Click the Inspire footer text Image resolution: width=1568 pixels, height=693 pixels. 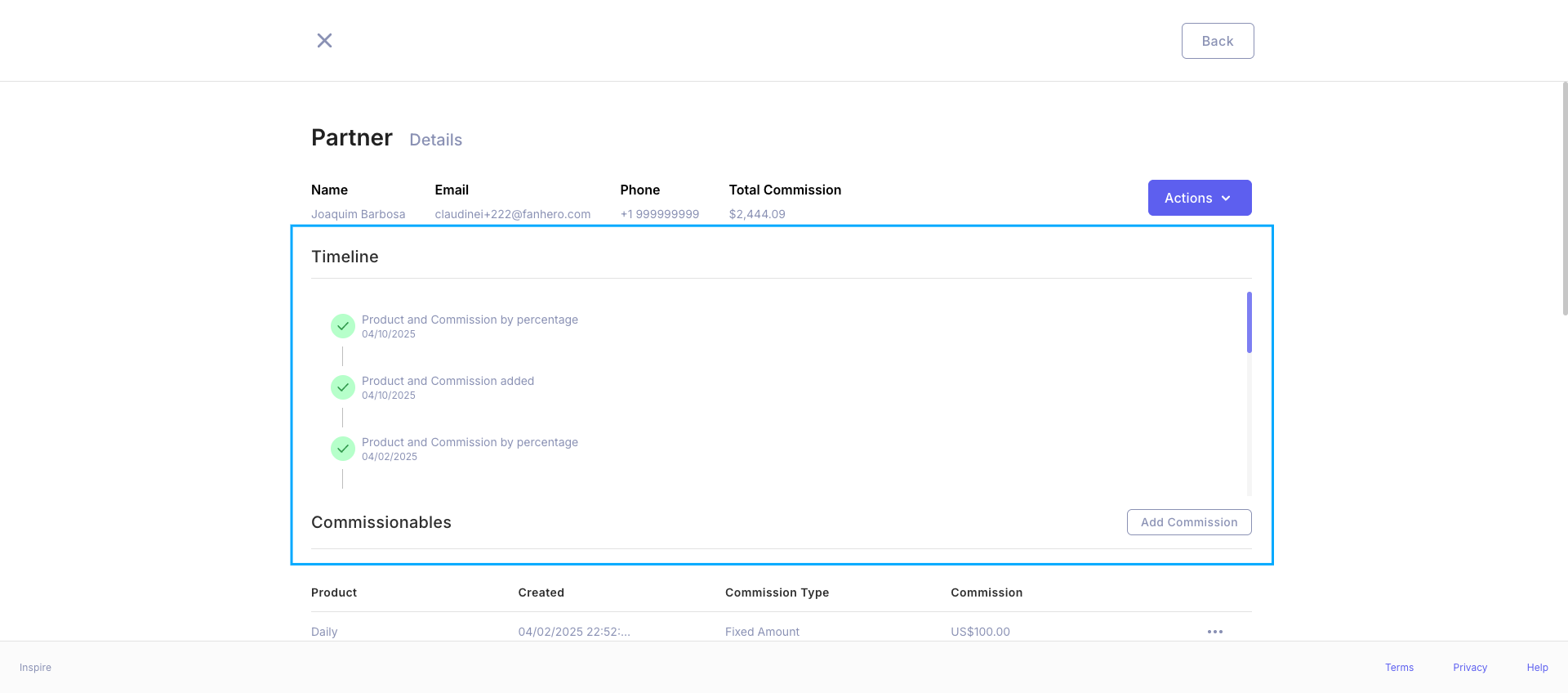tap(35, 668)
